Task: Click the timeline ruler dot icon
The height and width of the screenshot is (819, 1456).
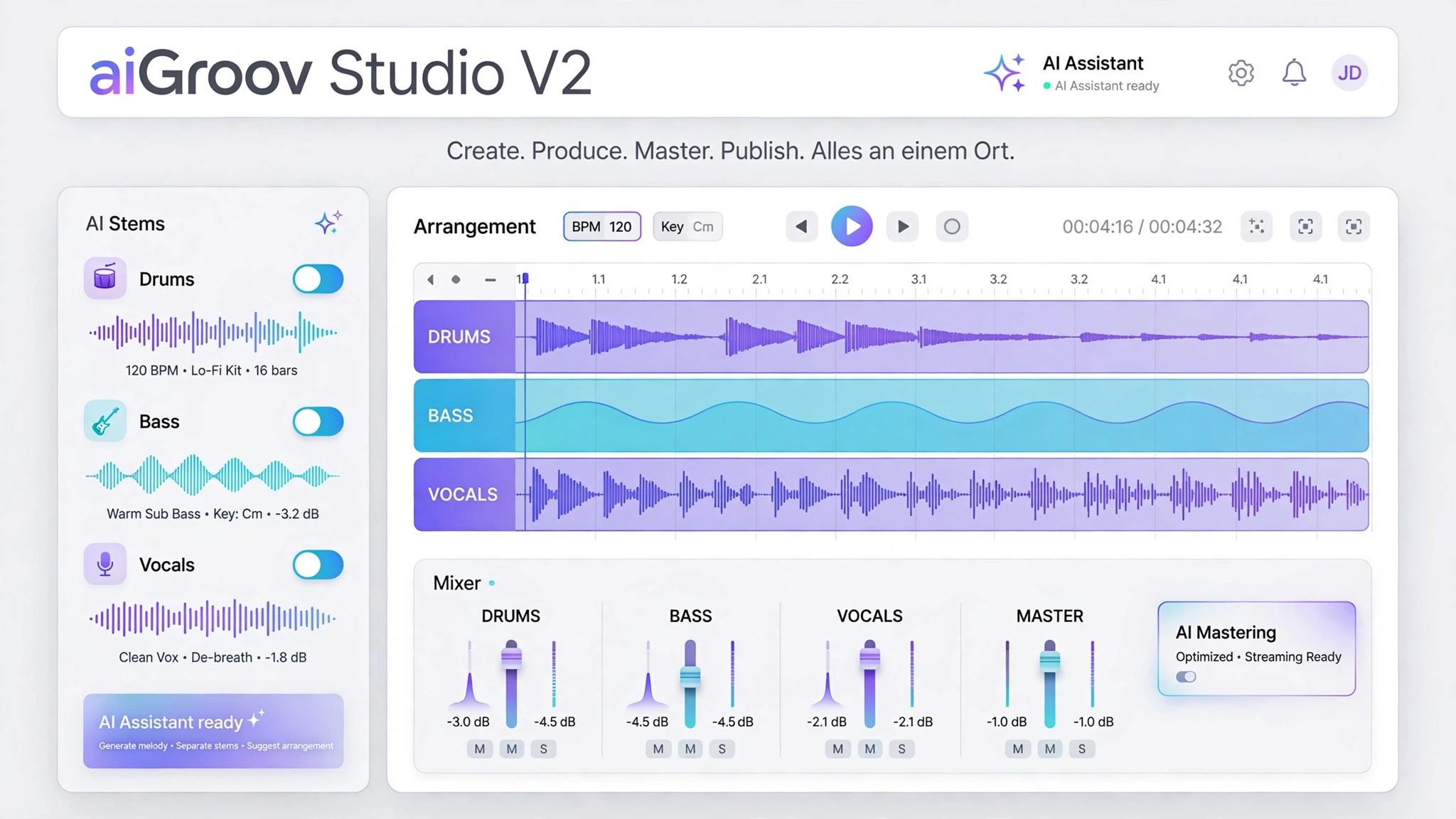Action: tap(456, 279)
